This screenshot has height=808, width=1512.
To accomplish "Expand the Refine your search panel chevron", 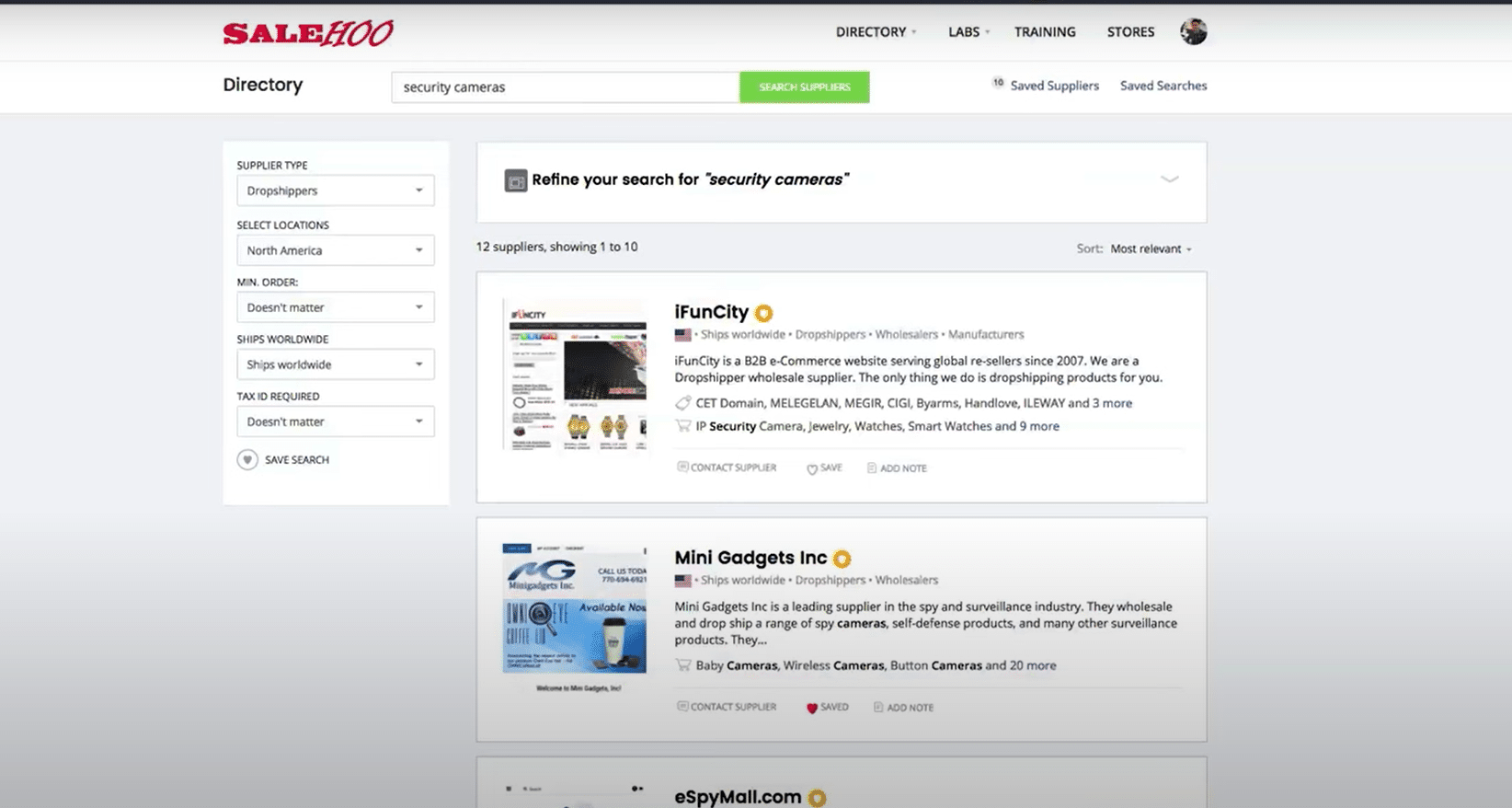I will coord(1169,179).
